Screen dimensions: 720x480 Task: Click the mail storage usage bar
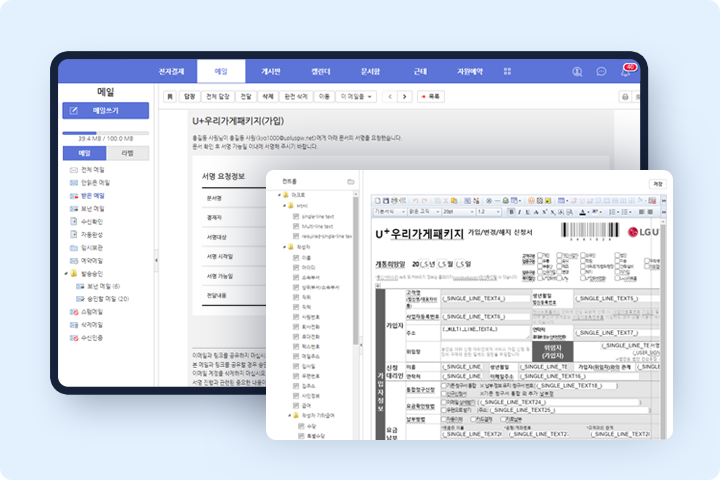tap(106, 133)
